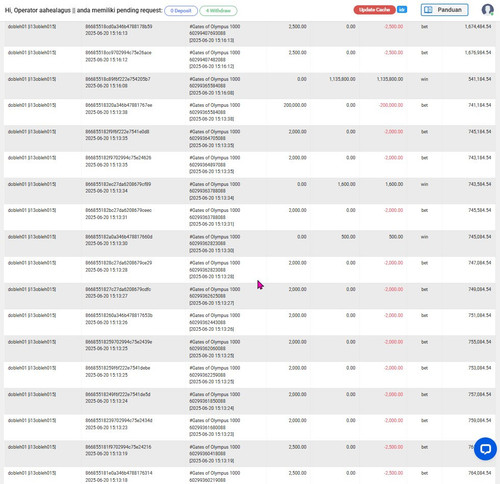Select balance 757,084.54
Viewport: 500px width, 484px height.
click(x=480, y=394)
